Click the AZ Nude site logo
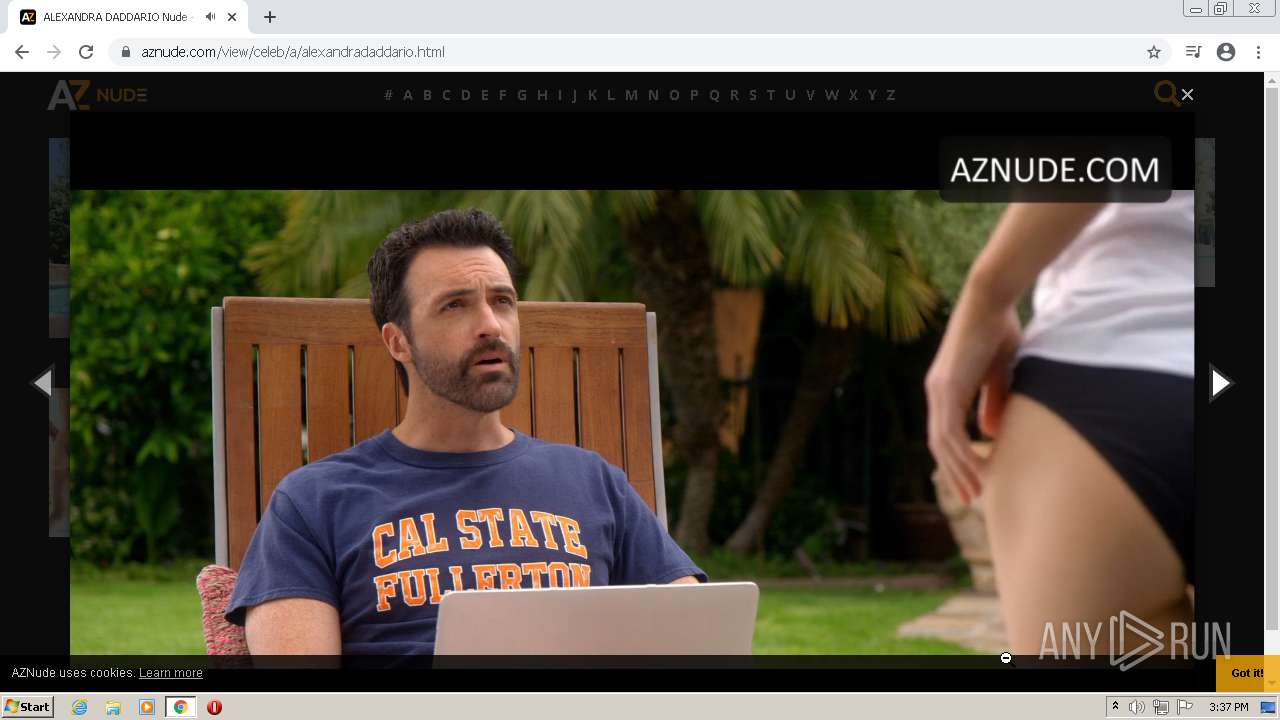This screenshot has width=1280, height=720. (97, 95)
